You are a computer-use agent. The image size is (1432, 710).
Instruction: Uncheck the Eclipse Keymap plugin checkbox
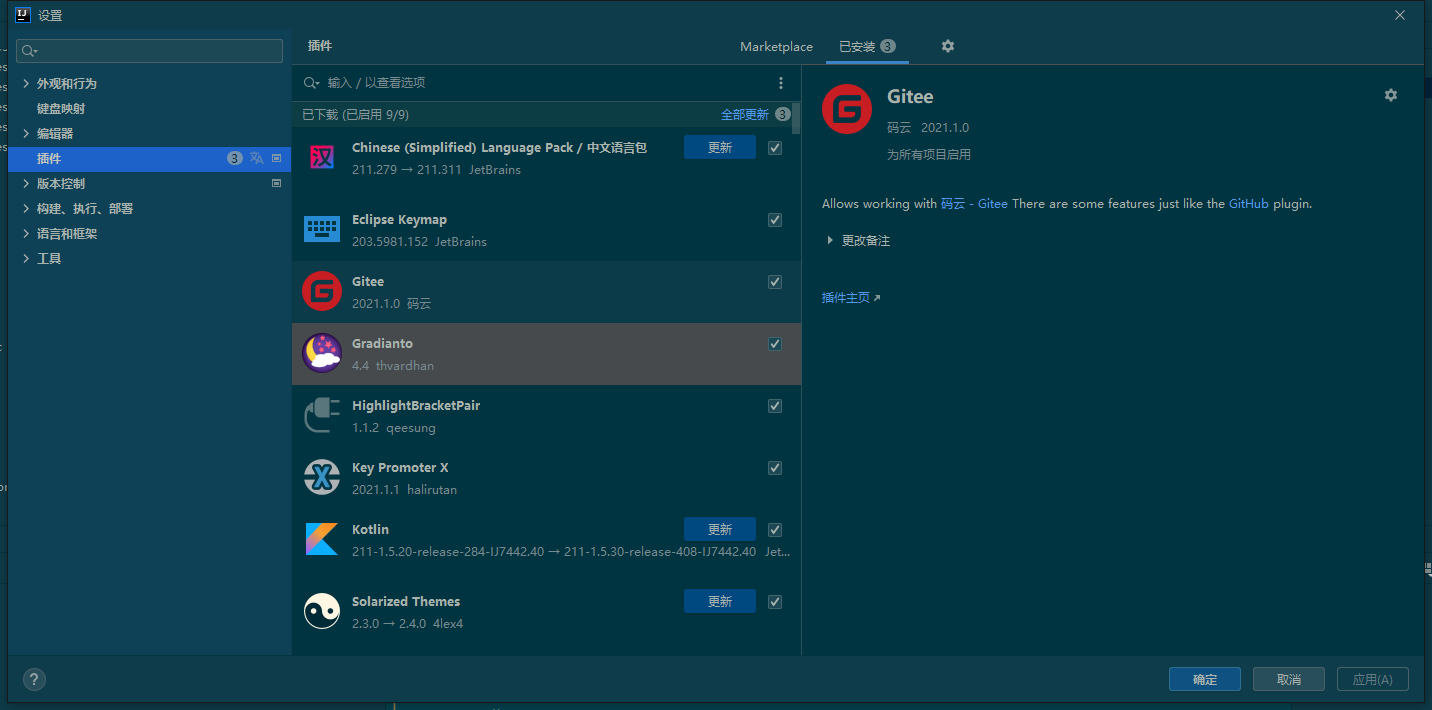[x=775, y=220]
